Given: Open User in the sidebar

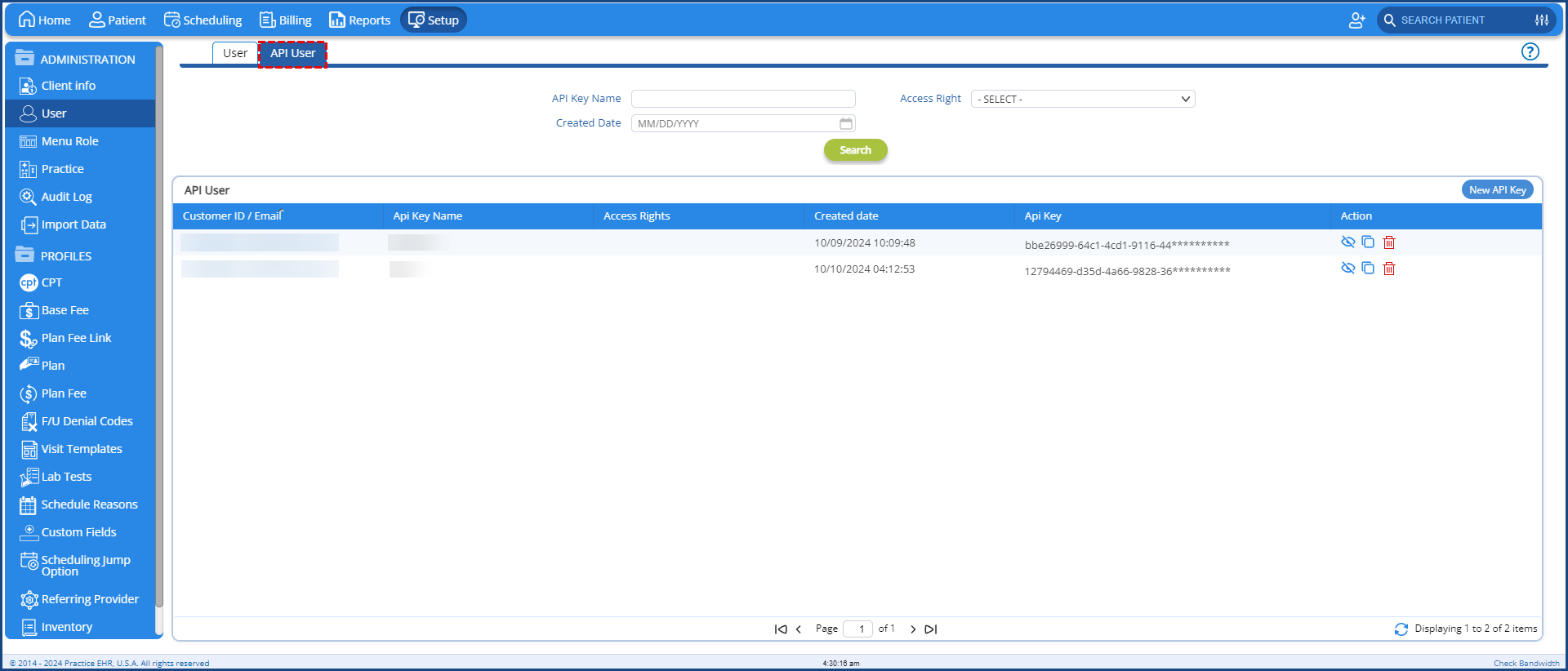Looking at the screenshot, I should pos(80,113).
